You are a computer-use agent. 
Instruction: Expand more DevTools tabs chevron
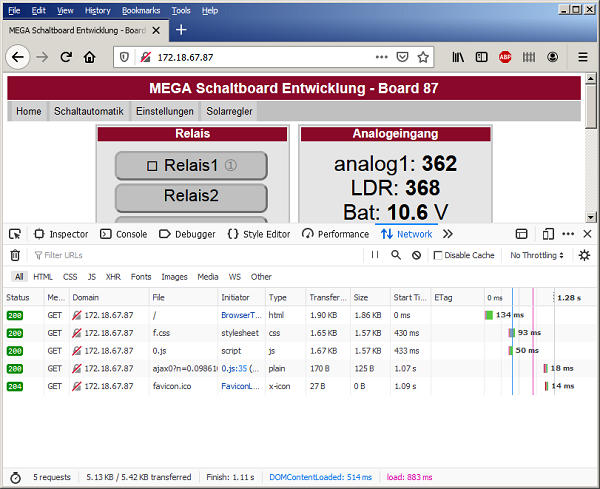447,234
